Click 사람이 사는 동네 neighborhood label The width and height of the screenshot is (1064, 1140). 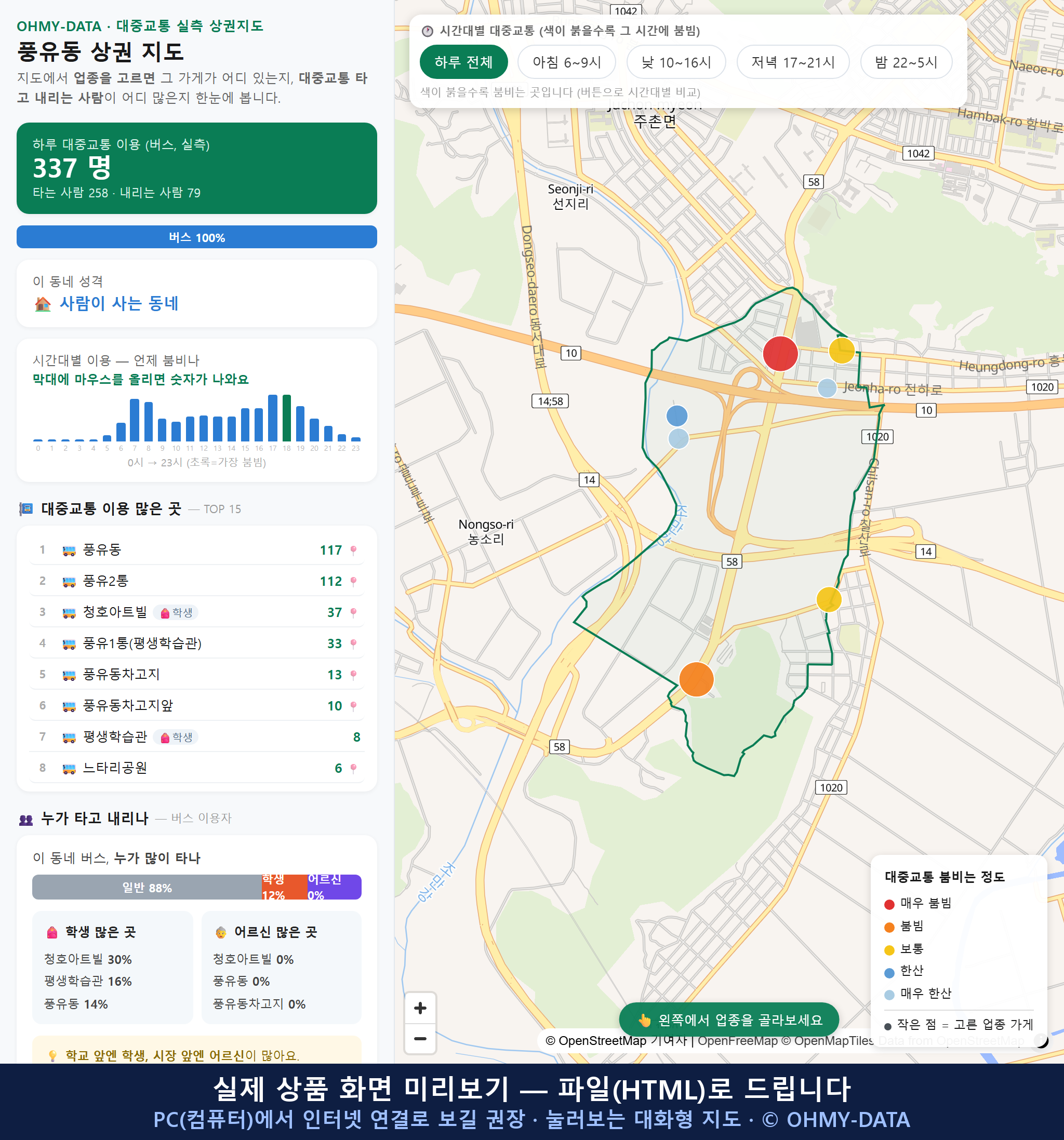coord(119,303)
